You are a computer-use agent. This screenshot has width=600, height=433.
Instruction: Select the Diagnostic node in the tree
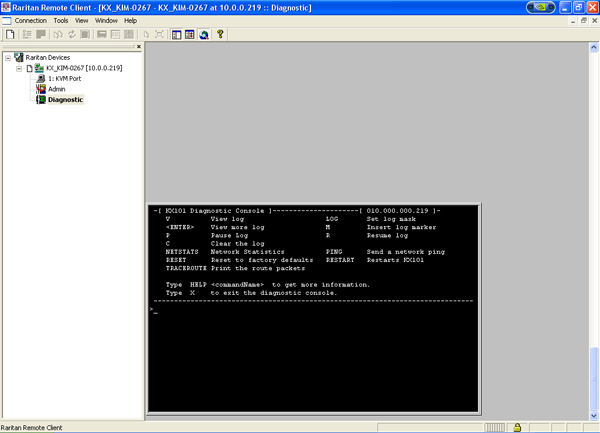pyautogui.click(x=65, y=100)
